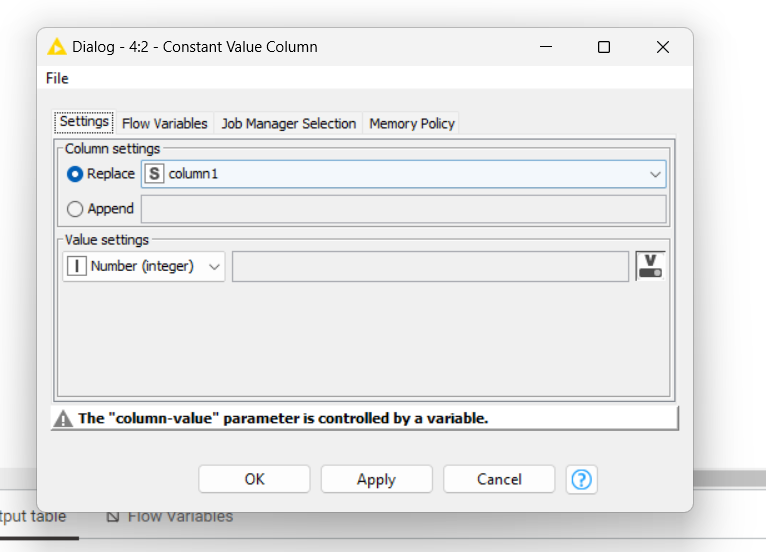Confirm with the OK button

(254, 479)
